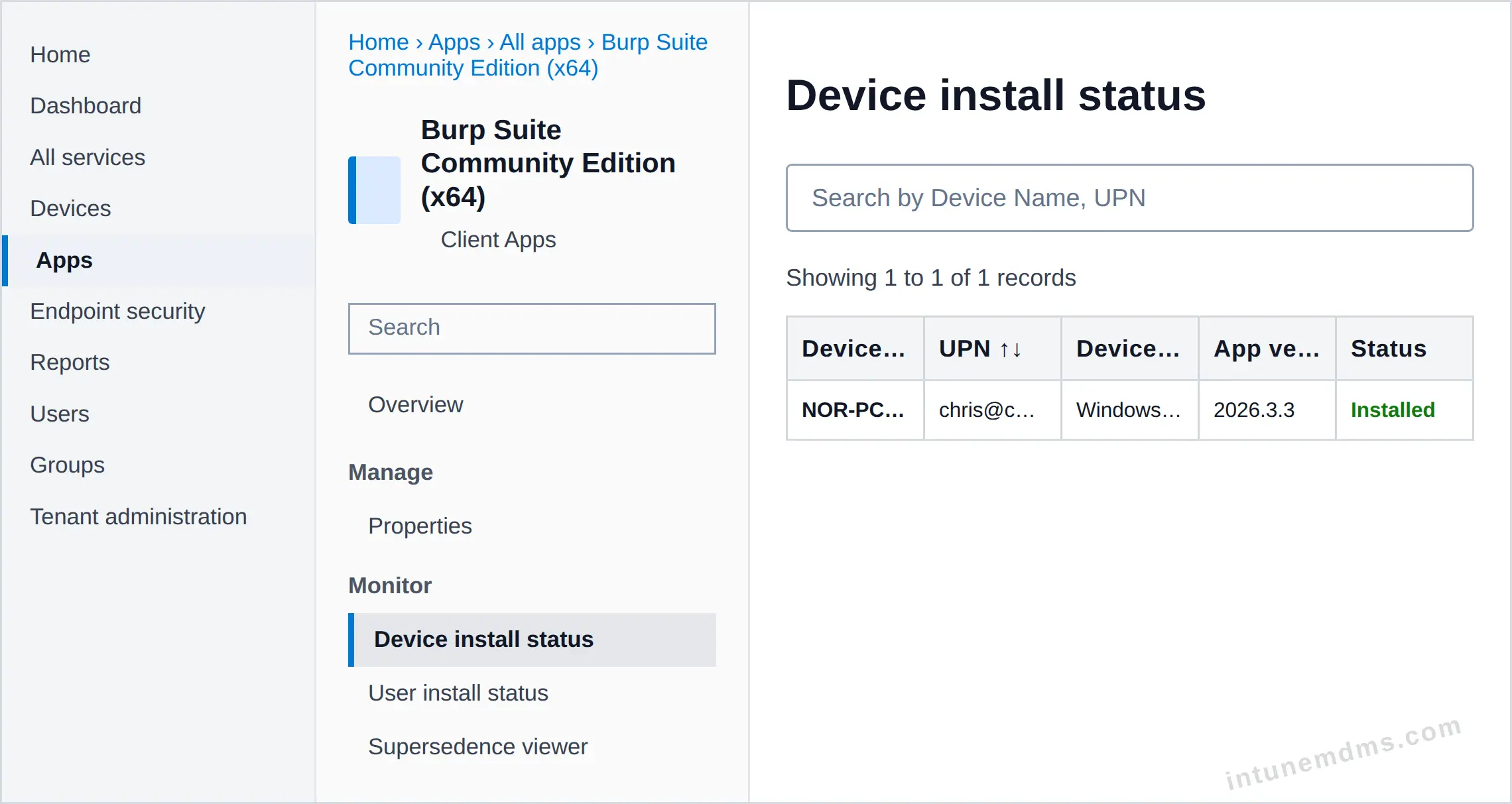Click the Monitor section heading
This screenshot has width=1512, height=804.
pos(390,585)
